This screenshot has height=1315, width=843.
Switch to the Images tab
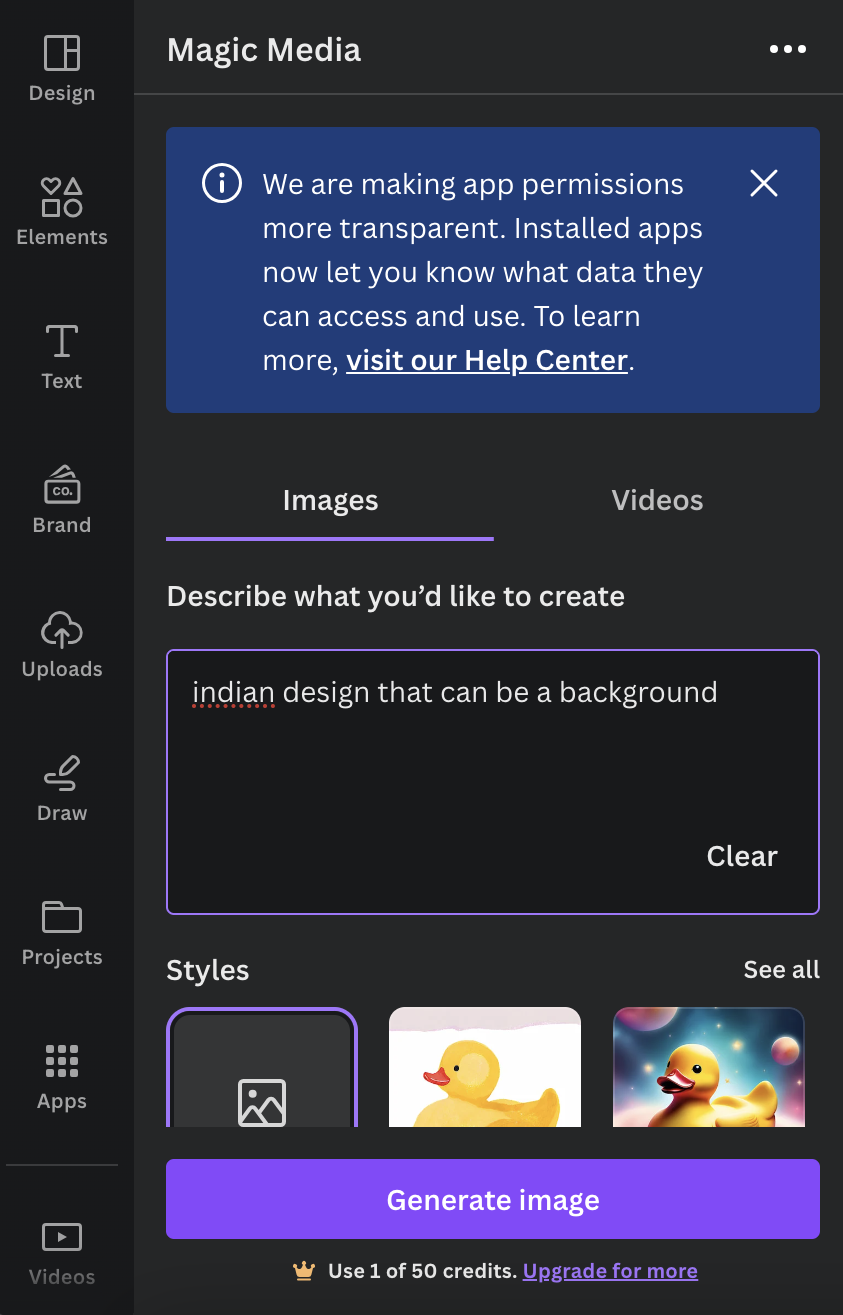pyautogui.click(x=330, y=501)
